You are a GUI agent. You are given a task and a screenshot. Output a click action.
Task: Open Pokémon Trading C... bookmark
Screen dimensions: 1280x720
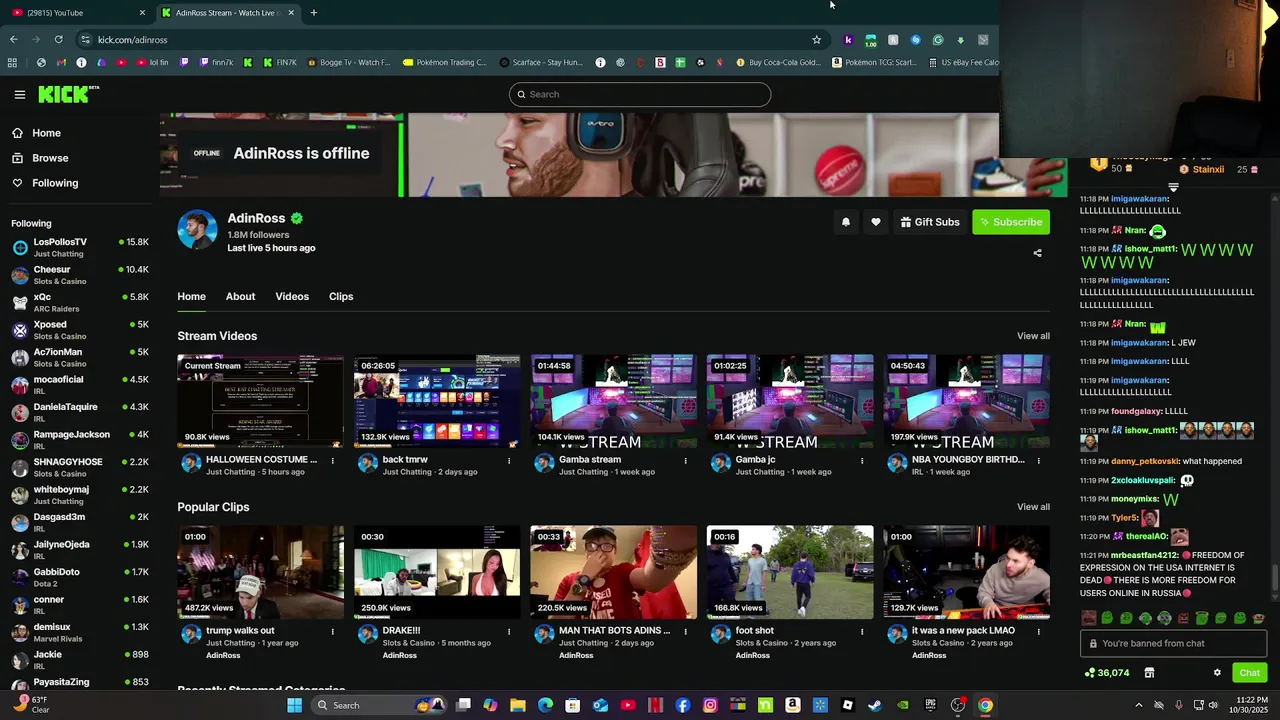(445, 62)
